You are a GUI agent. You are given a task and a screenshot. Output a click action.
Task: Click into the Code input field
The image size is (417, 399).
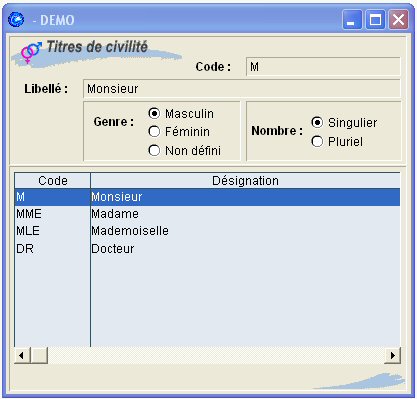tap(323, 67)
